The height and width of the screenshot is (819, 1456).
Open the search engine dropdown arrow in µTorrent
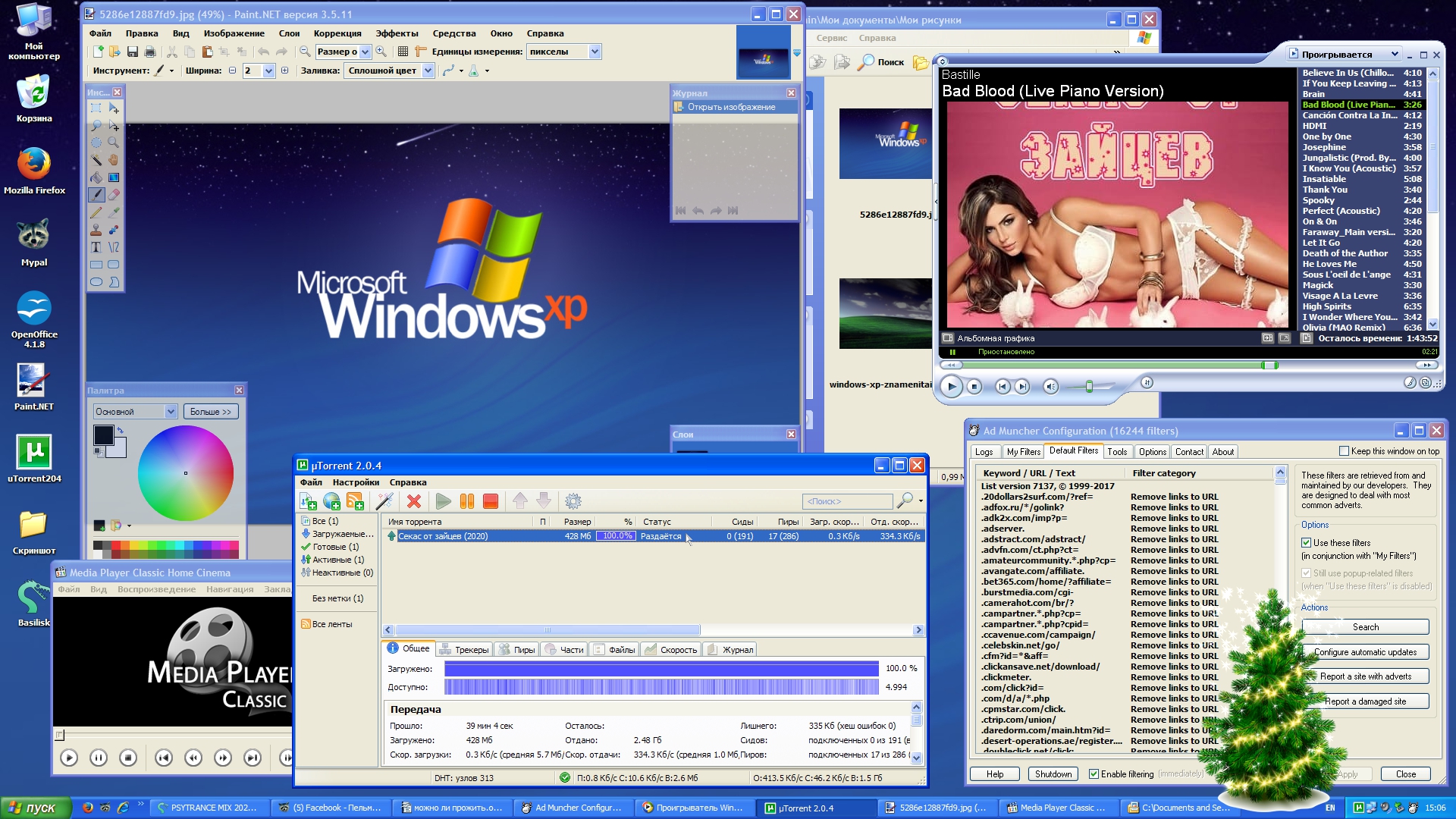tap(921, 501)
